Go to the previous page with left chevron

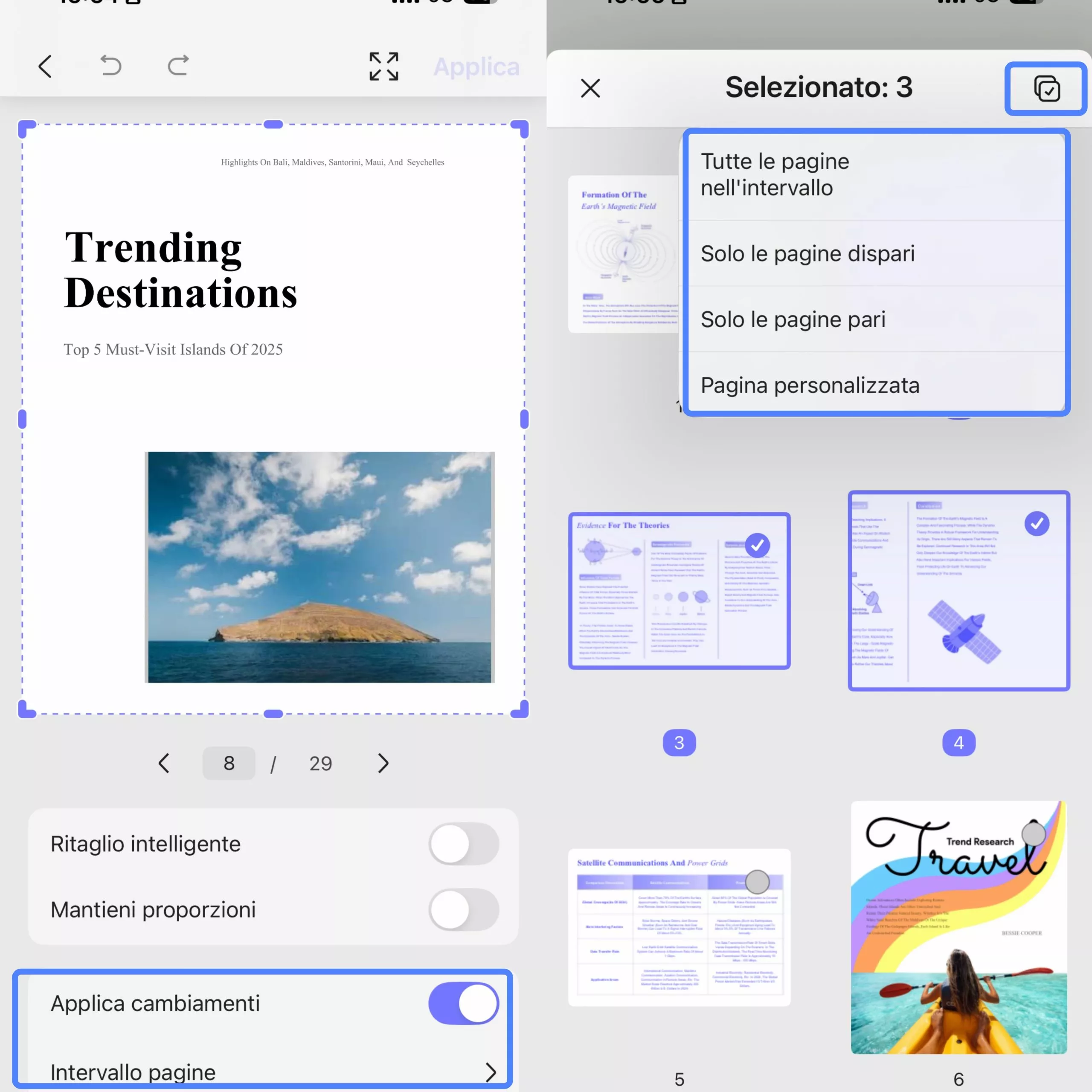(164, 763)
